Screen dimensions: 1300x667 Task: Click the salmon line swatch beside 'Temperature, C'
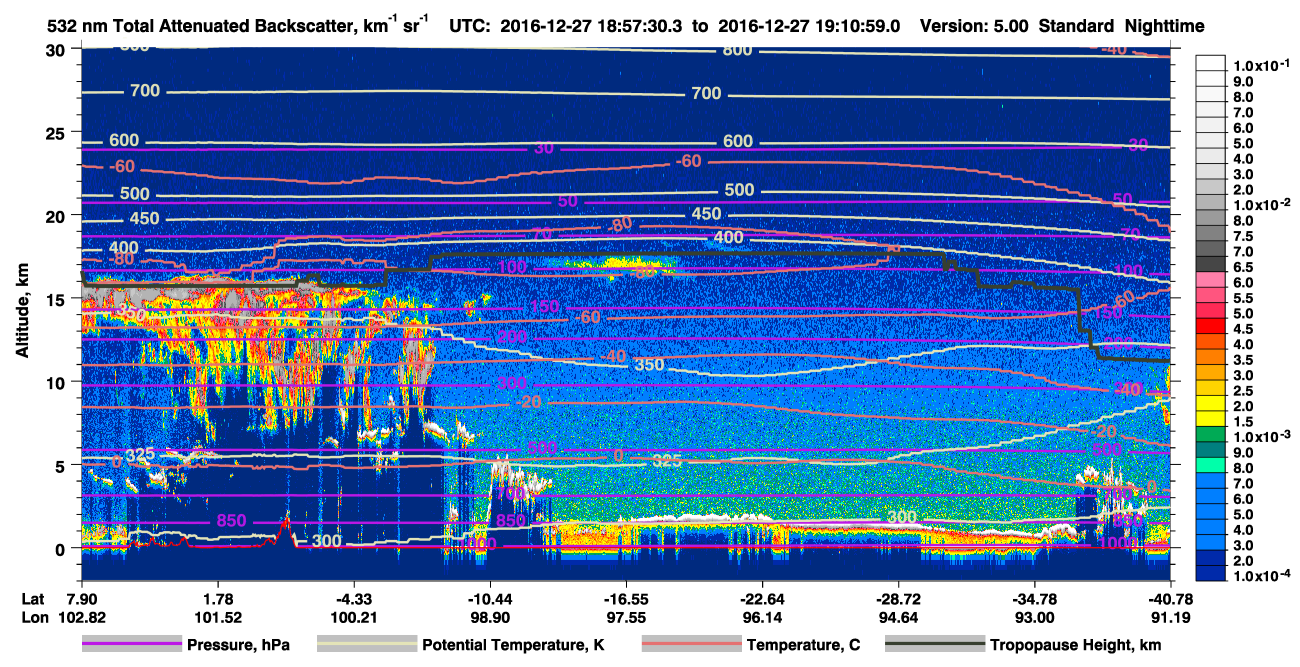[691, 645]
